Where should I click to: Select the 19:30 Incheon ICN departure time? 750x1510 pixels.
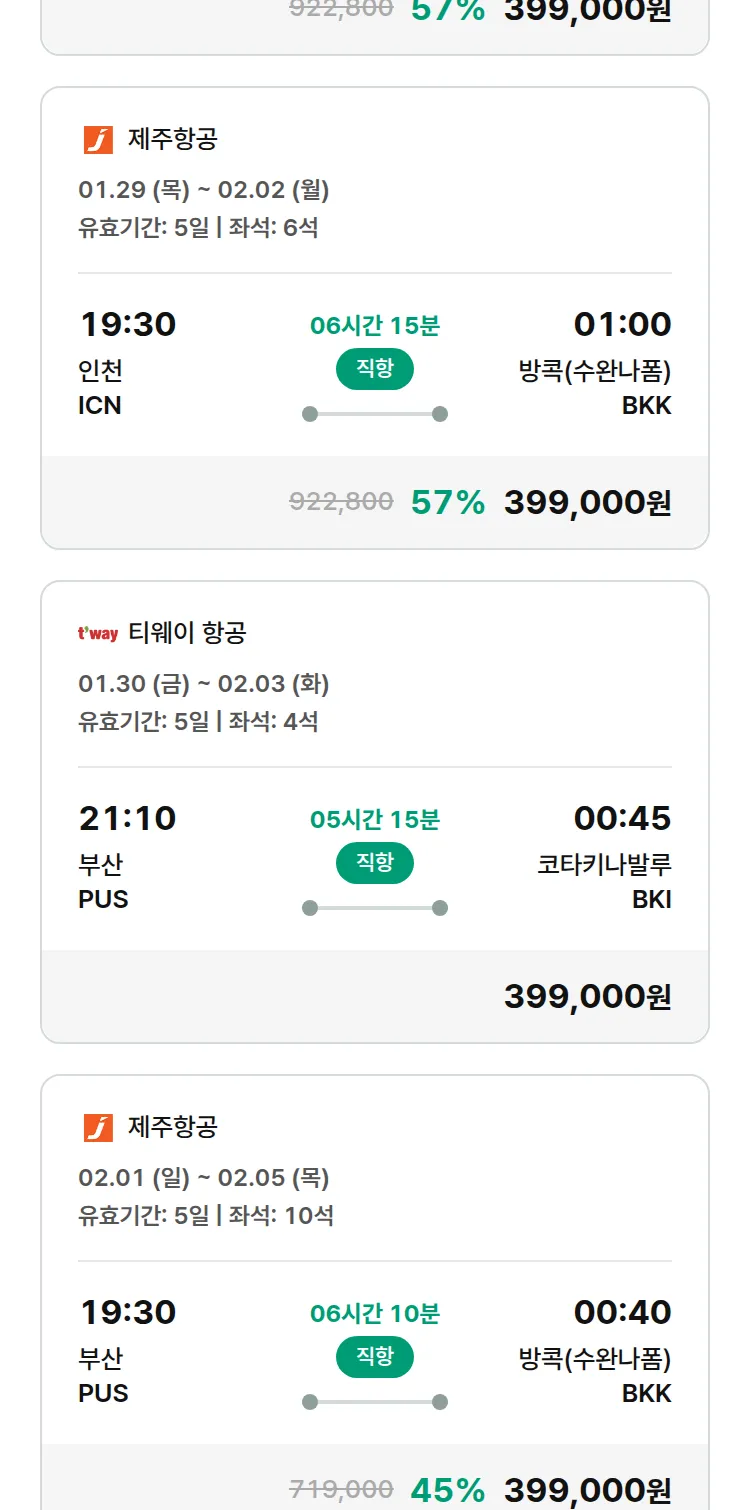point(128,325)
